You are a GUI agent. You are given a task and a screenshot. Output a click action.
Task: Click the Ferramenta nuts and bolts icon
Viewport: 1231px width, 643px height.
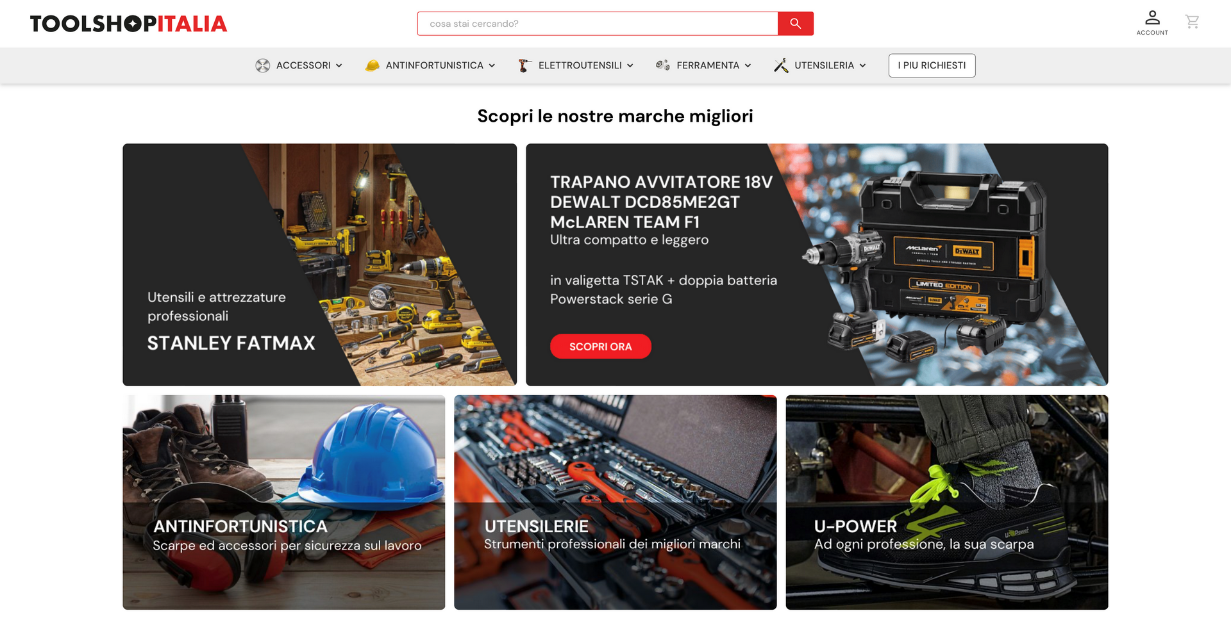pyautogui.click(x=662, y=66)
